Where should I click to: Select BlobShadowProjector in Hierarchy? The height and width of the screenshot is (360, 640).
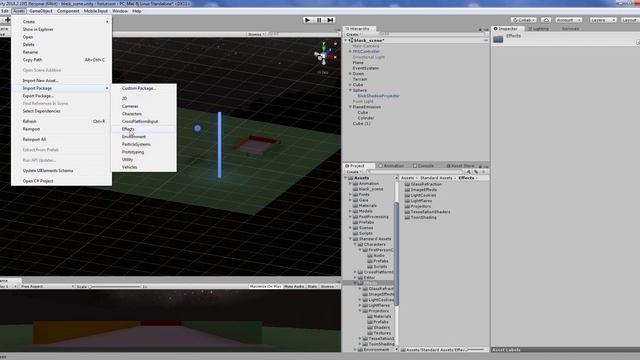pyautogui.click(x=378, y=96)
